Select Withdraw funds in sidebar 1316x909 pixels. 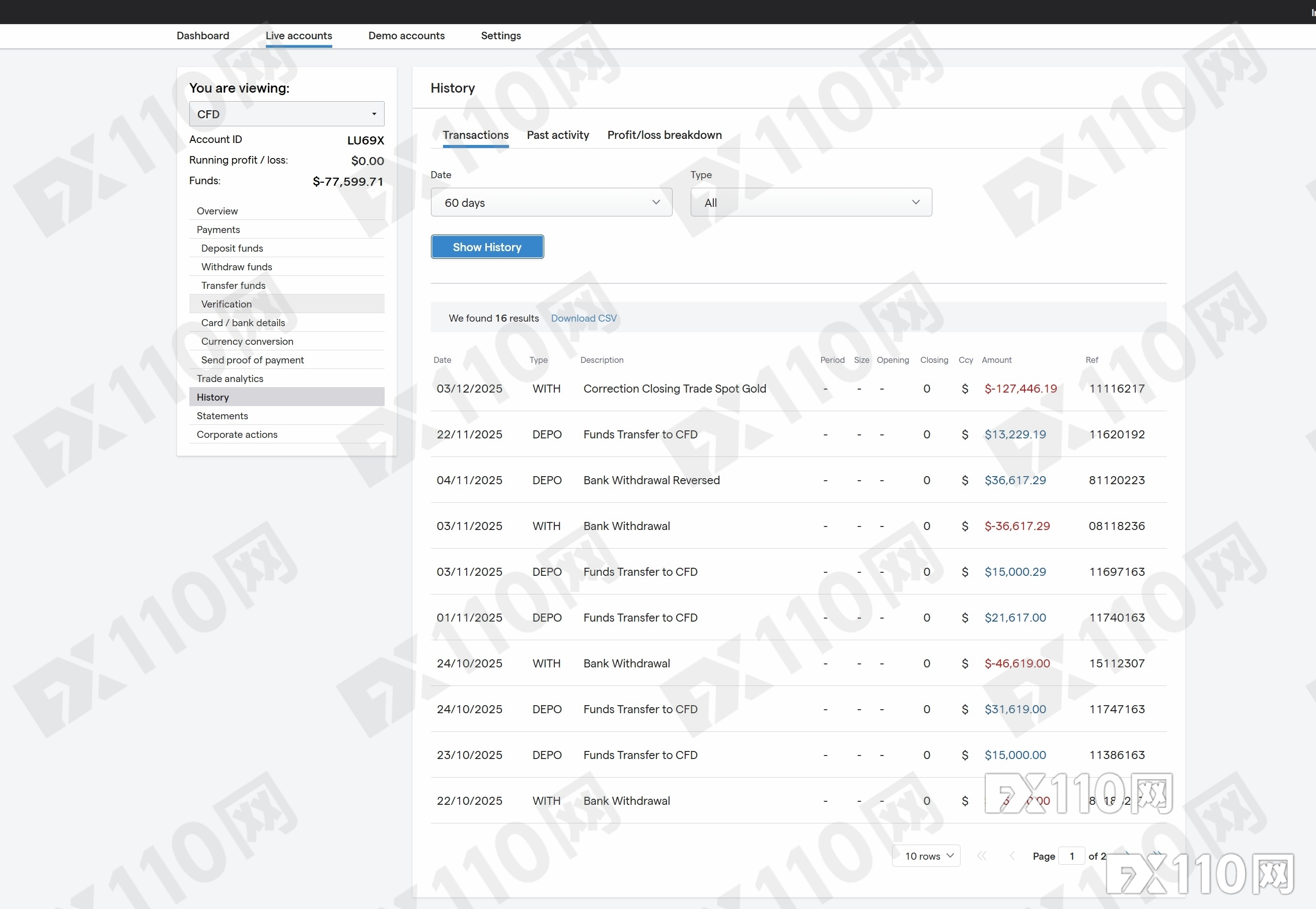pos(237,267)
